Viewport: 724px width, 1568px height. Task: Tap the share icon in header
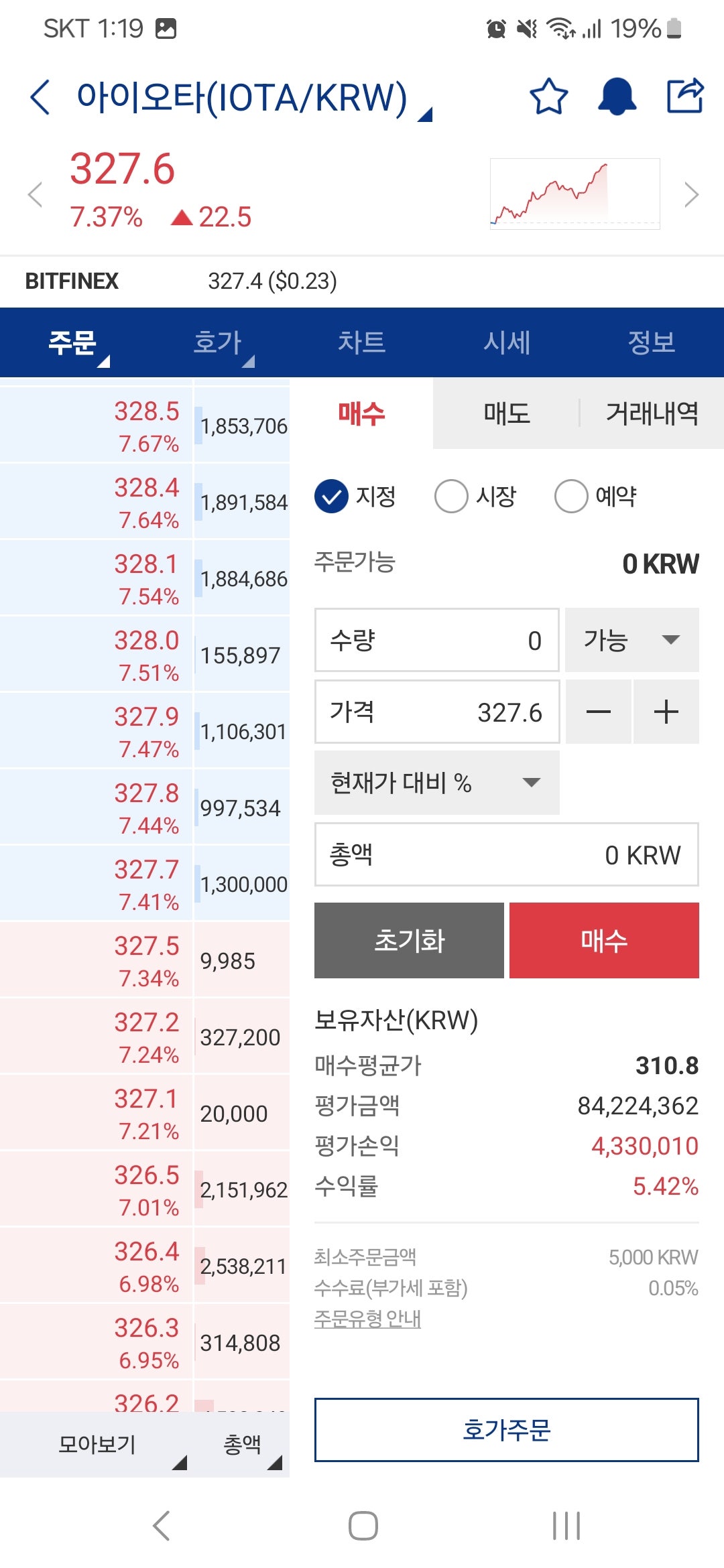685,96
